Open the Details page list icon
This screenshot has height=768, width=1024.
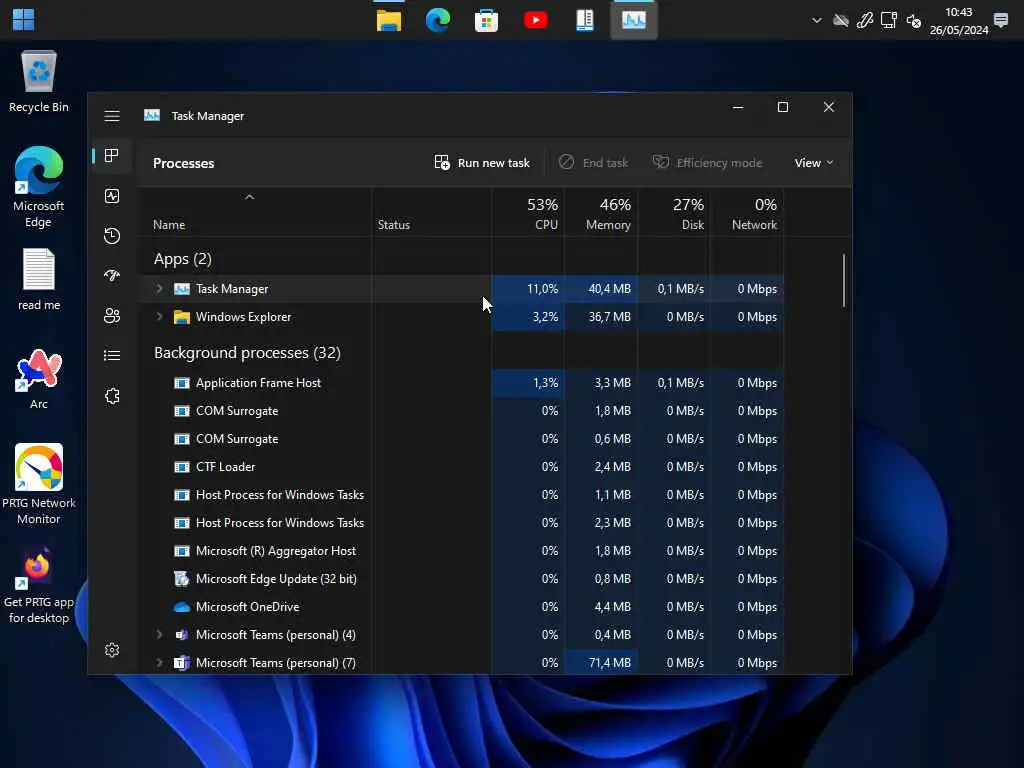[112, 355]
